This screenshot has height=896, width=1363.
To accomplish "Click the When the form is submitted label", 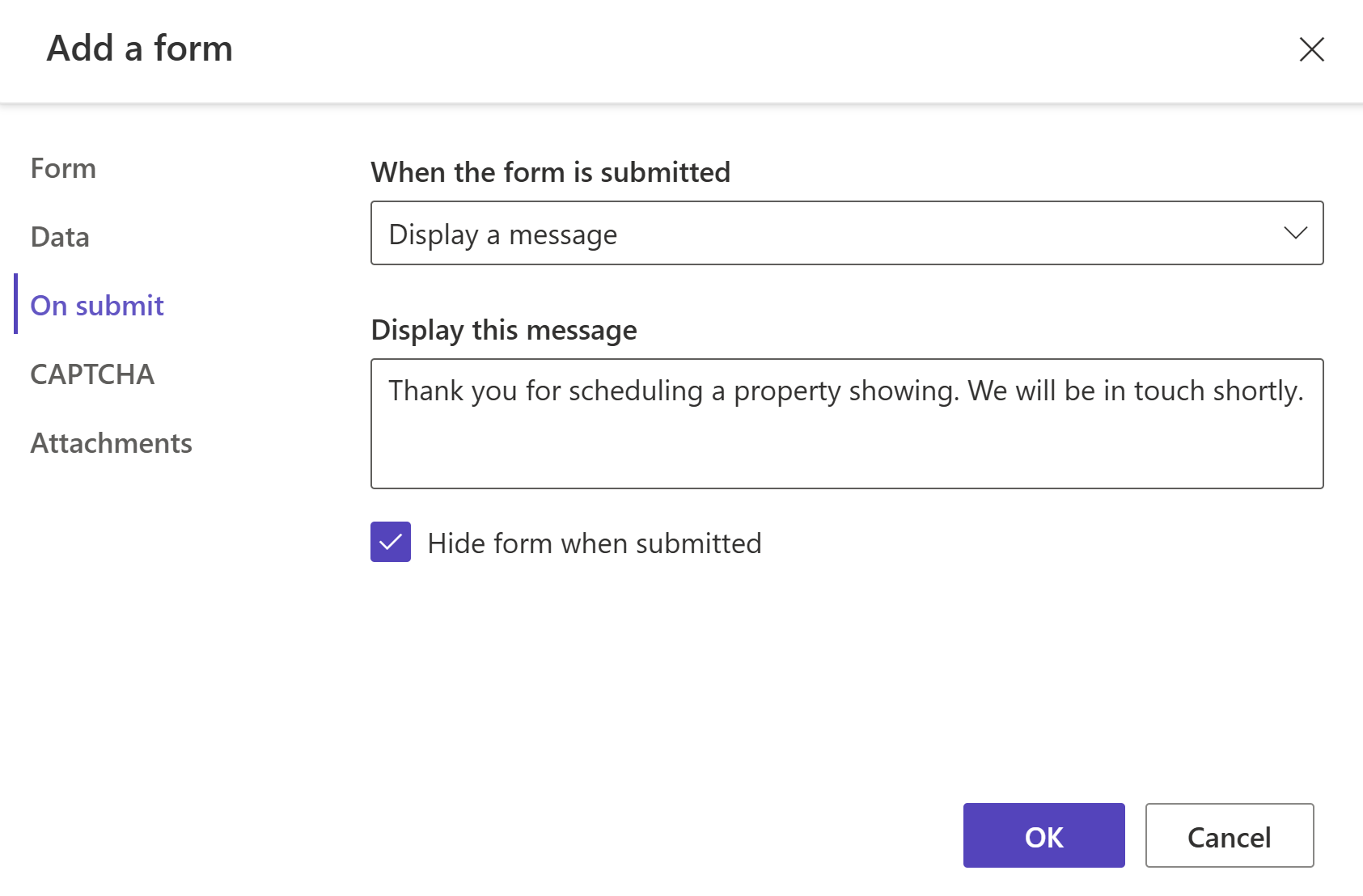I will [551, 171].
